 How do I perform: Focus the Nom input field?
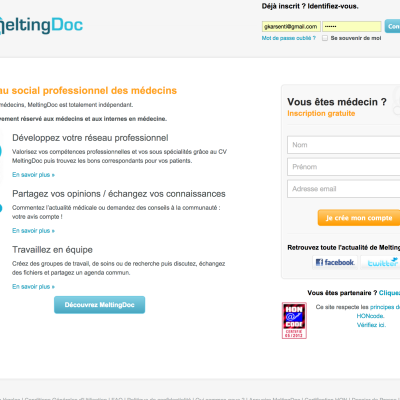click(x=344, y=145)
